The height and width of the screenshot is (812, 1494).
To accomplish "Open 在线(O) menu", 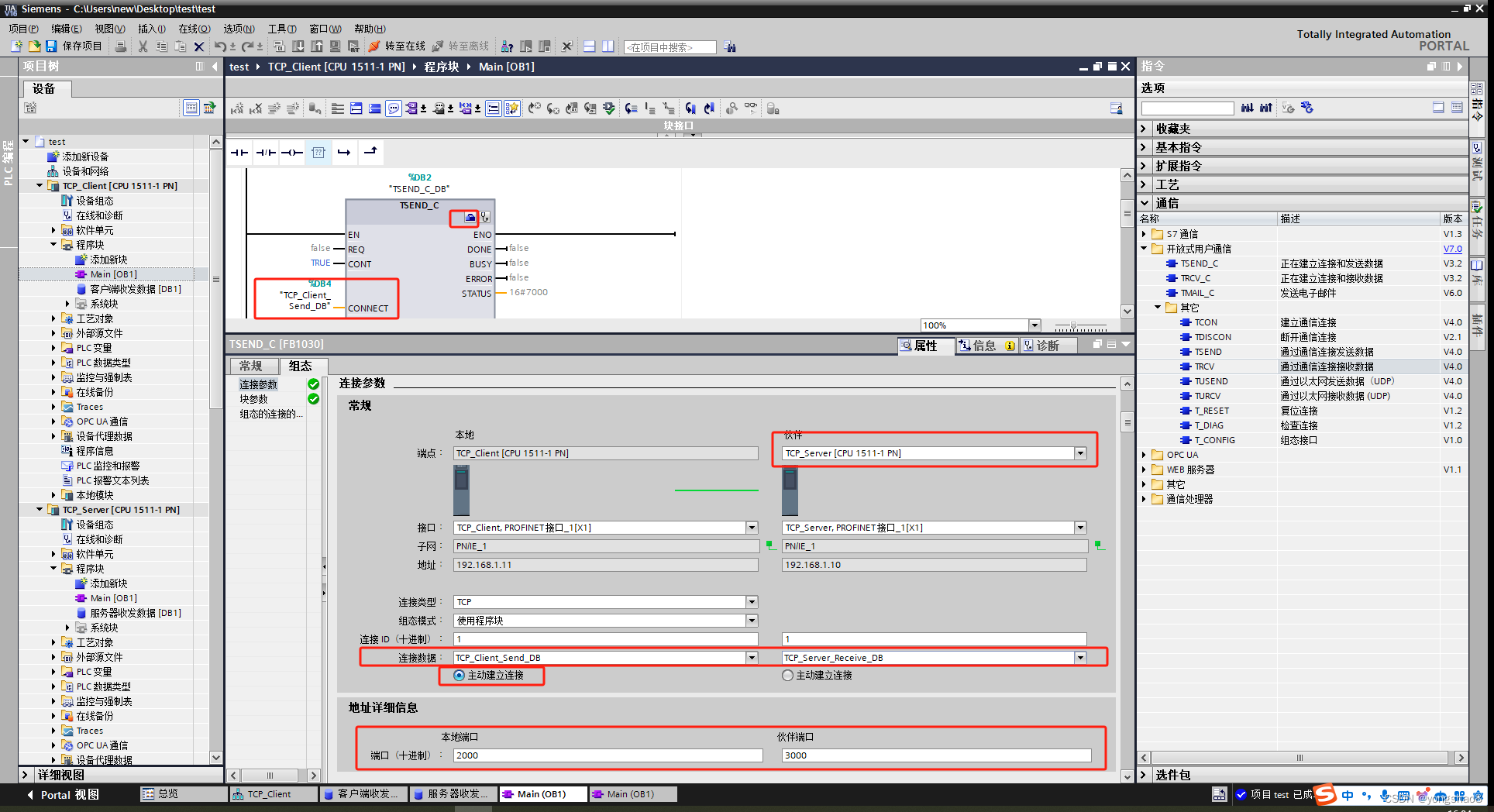I will (x=194, y=29).
